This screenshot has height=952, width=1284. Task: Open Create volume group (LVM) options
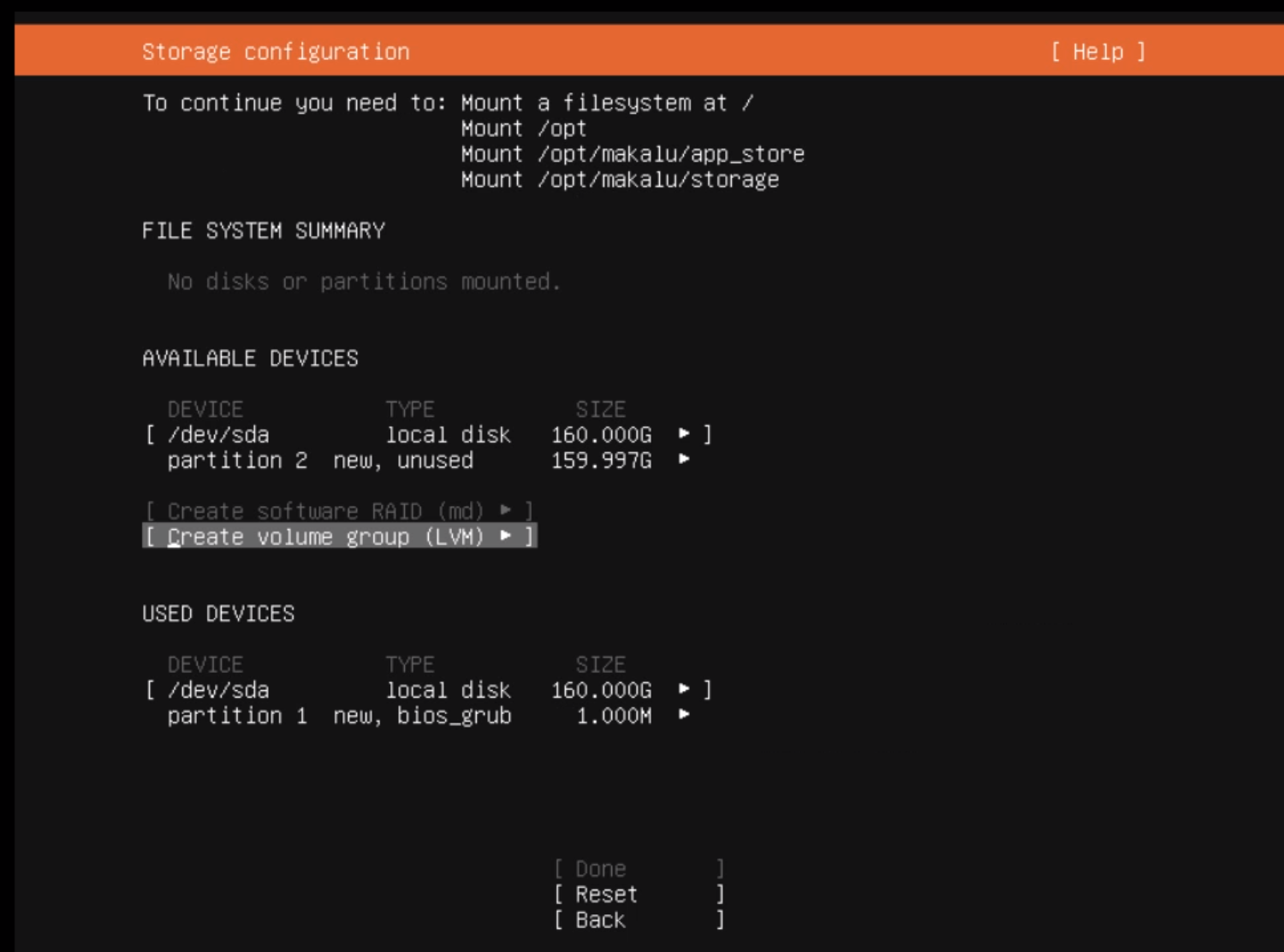(x=339, y=537)
